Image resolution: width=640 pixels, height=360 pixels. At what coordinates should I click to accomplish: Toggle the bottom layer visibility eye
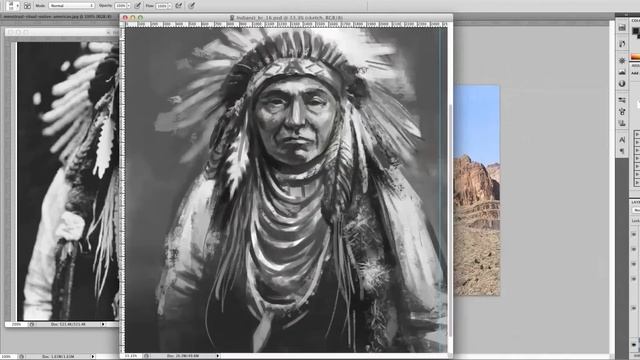pos(634,345)
